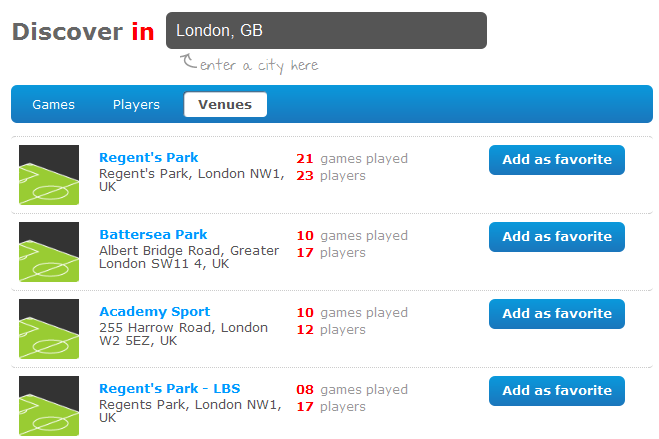Switch to the Games tab
659x439 pixels.
pyautogui.click(x=53, y=104)
